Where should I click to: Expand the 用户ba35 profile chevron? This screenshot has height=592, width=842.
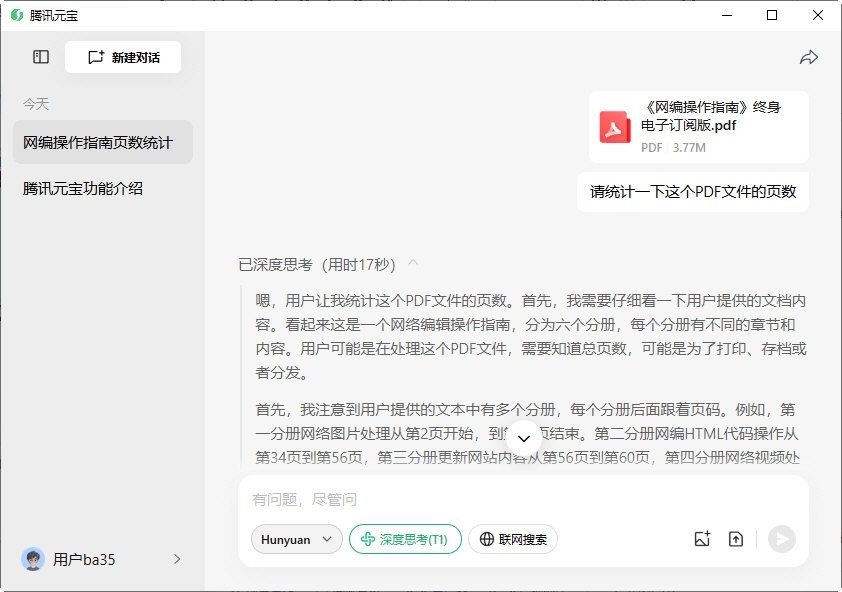[x=177, y=559]
